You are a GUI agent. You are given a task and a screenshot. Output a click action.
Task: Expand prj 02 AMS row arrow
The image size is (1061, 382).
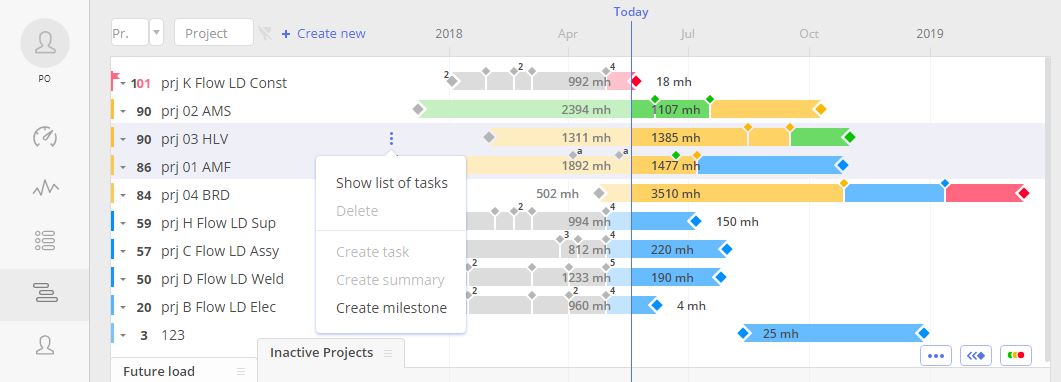click(123, 112)
